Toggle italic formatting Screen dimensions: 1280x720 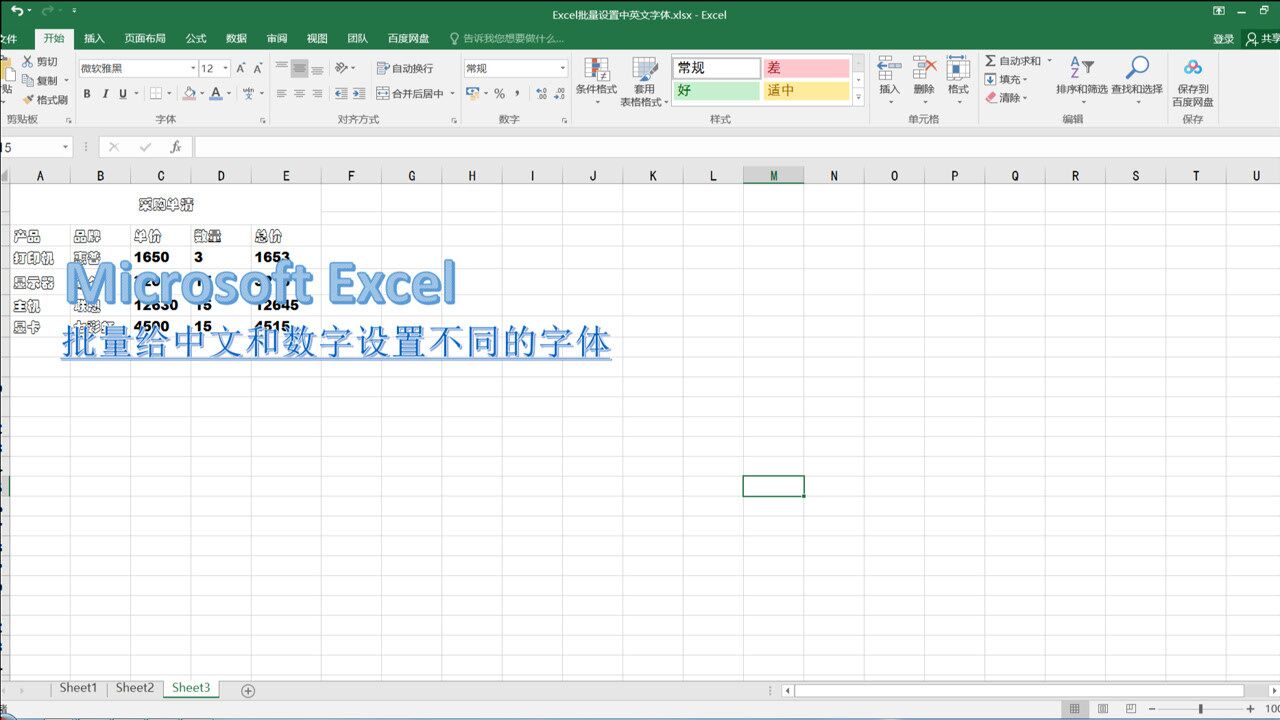[105, 93]
